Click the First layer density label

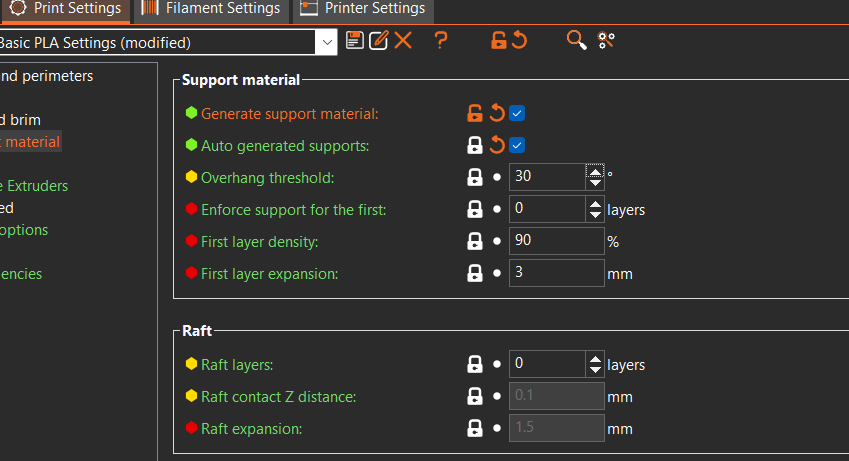[259, 242]
